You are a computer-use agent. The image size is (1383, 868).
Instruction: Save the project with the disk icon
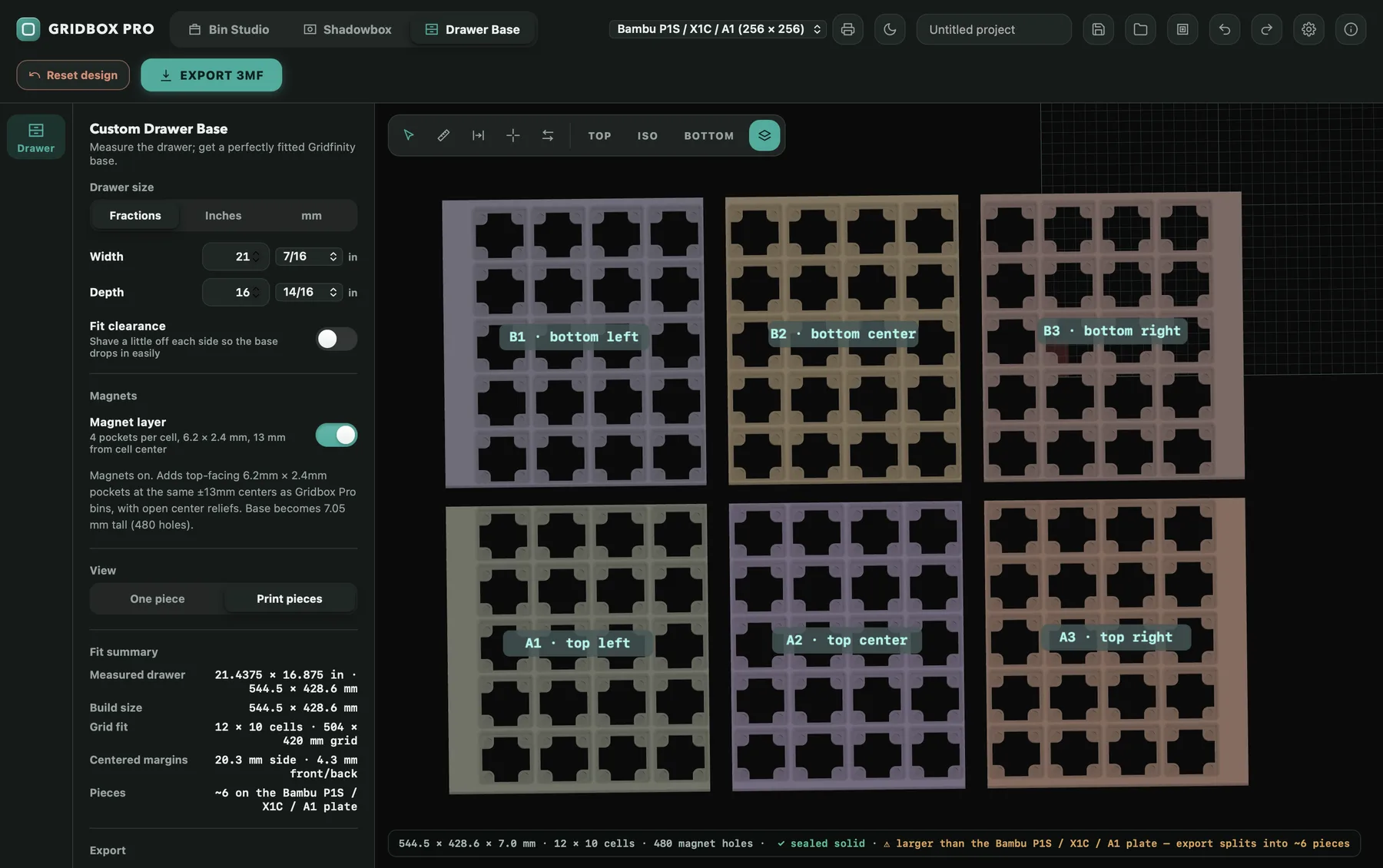(1098, 29)
